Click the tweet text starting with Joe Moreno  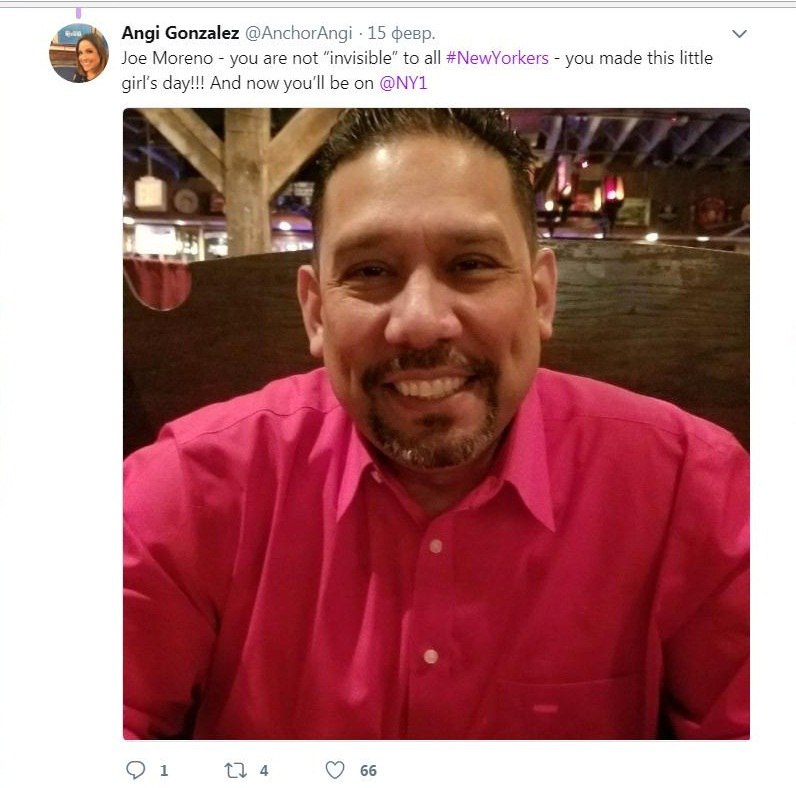point(417,58)
